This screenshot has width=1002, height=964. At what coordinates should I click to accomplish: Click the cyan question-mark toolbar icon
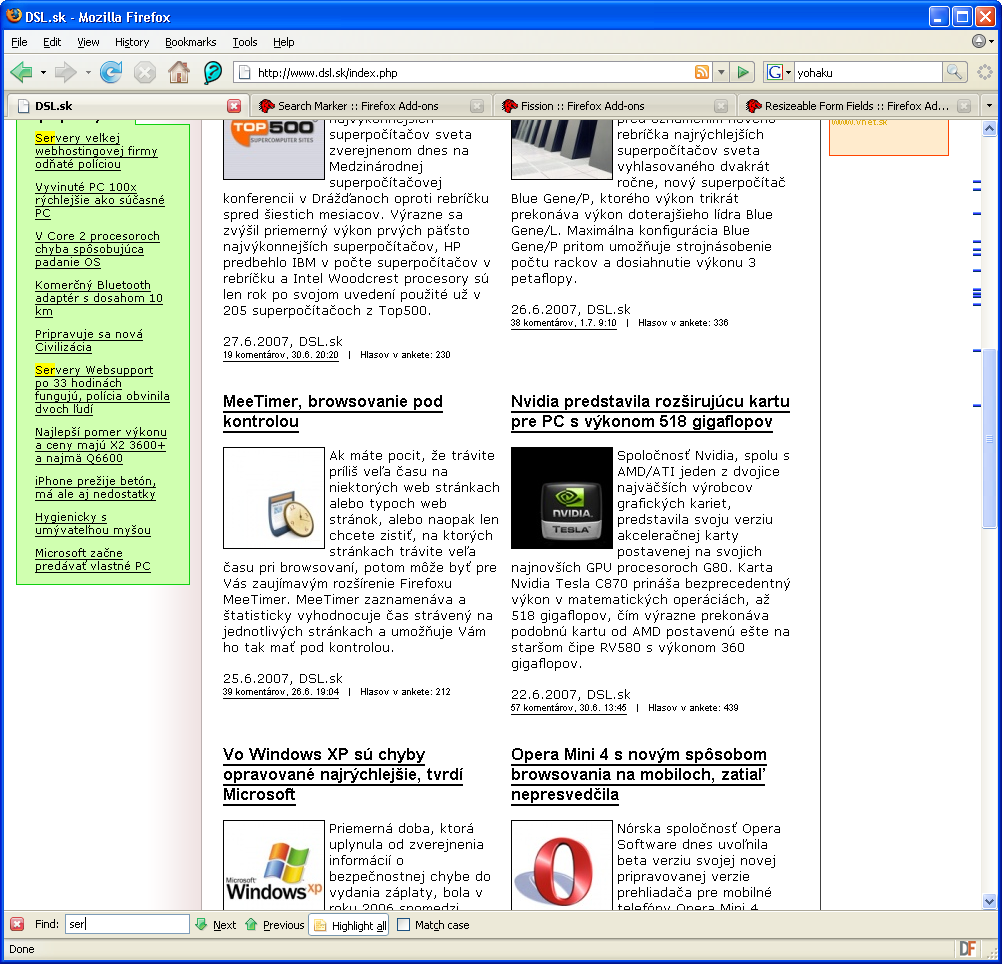coord(212,72)
